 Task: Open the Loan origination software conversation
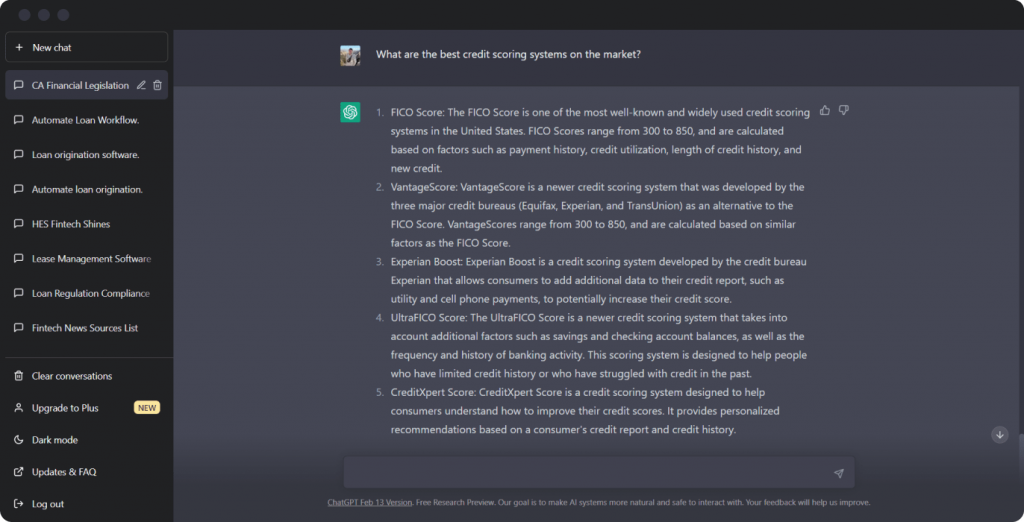[86, 155]
